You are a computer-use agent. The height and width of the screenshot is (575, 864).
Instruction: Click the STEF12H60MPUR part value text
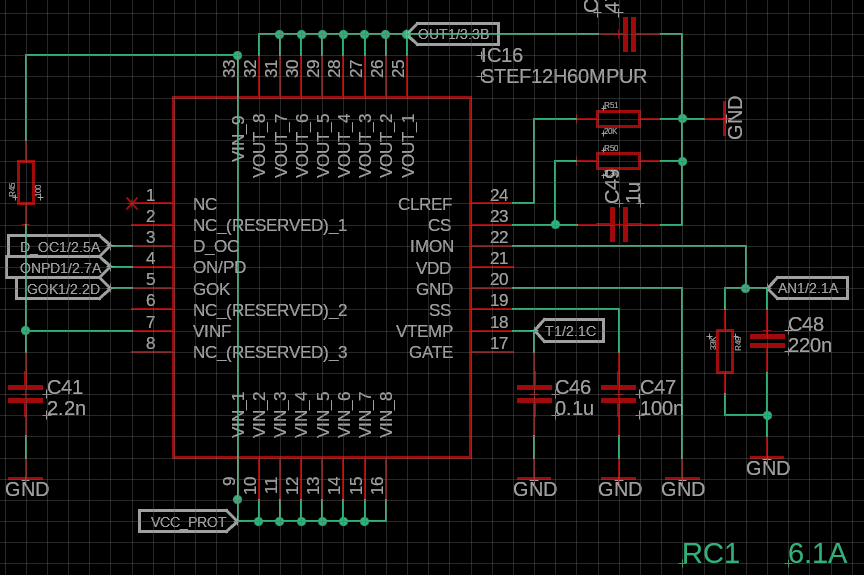coord(564,77)
